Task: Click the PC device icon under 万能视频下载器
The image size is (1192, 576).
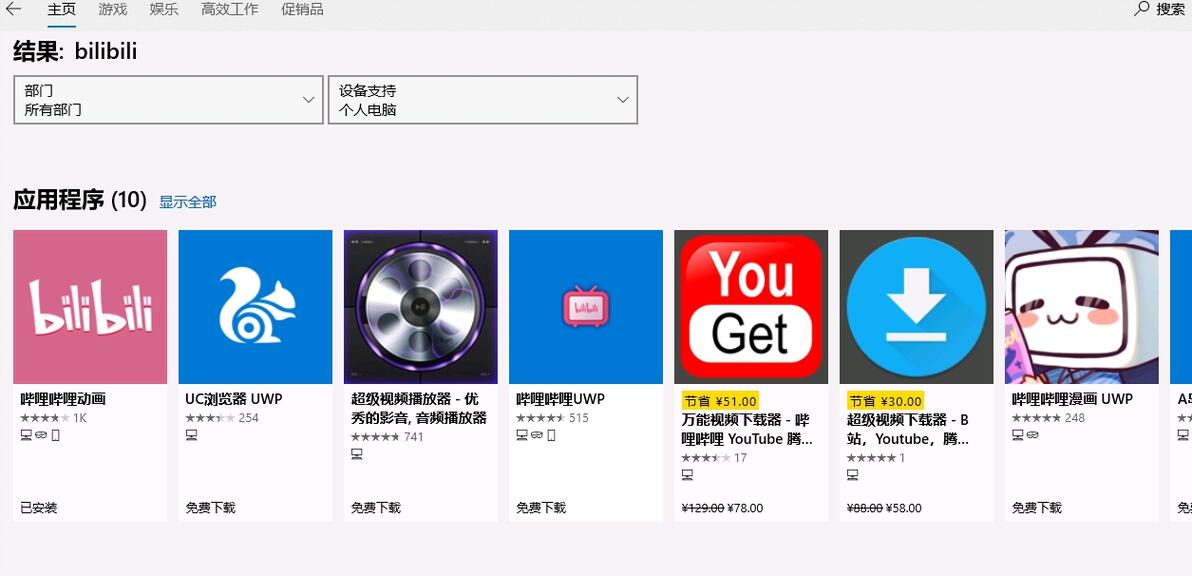Action: [687, 475]
